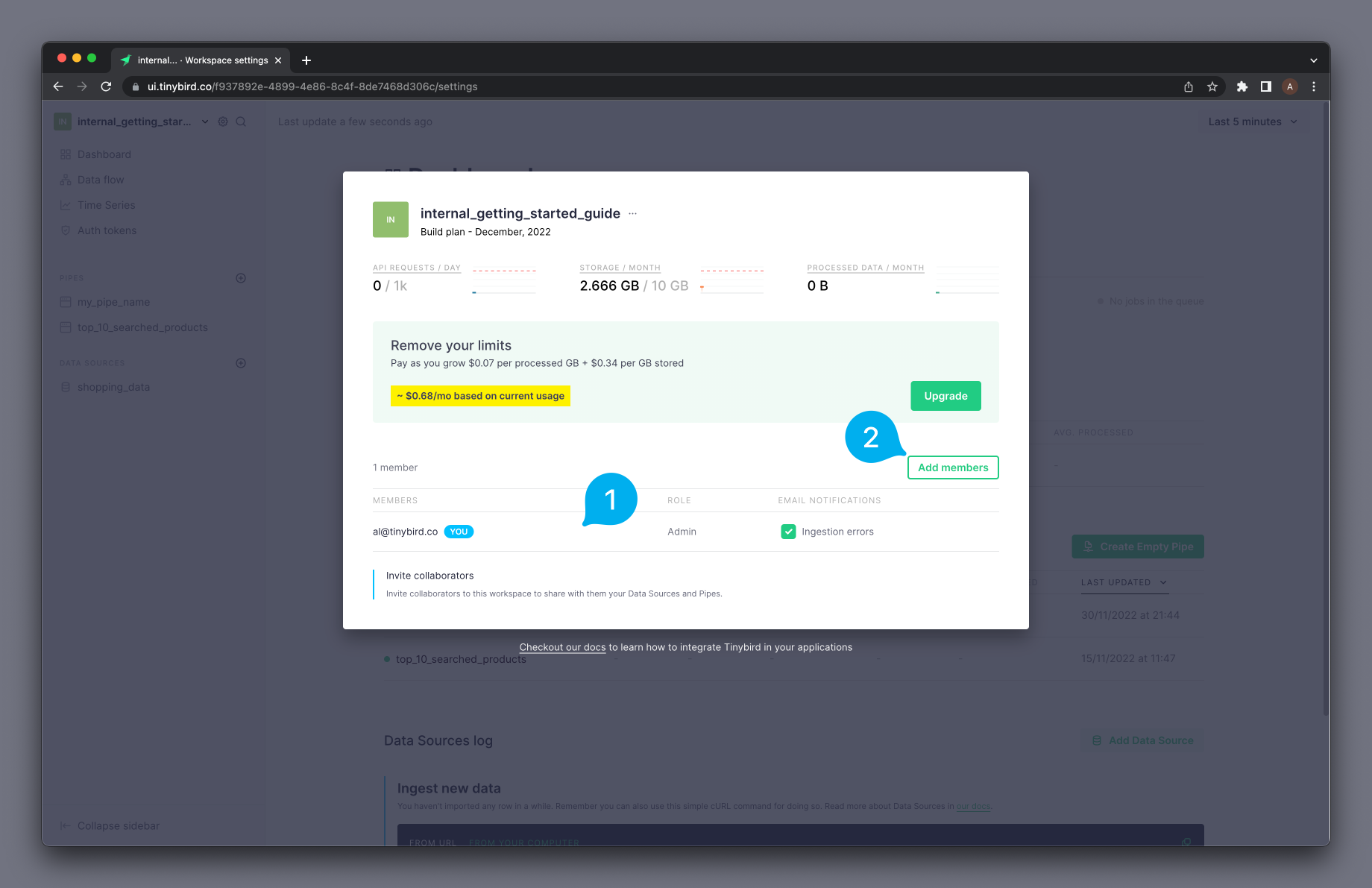Viewport: 1372px width, 888px height.
Task: Close the Workspace settings tab
Action: [x=278, y=60]
